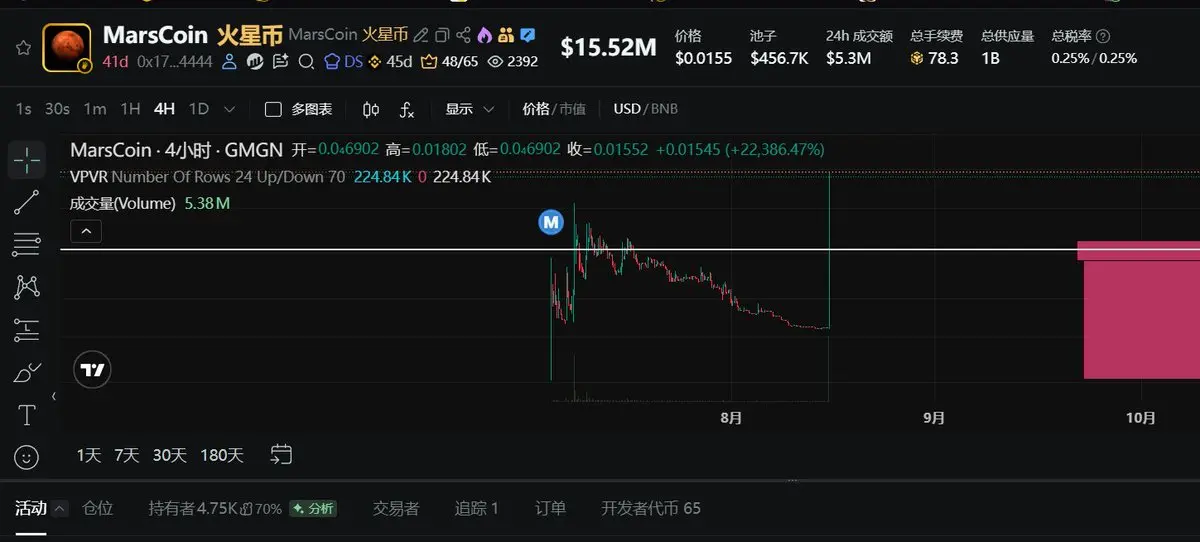Open the round chart-analytics icon in the header
Screen dimensions: 1200x542
254,61
